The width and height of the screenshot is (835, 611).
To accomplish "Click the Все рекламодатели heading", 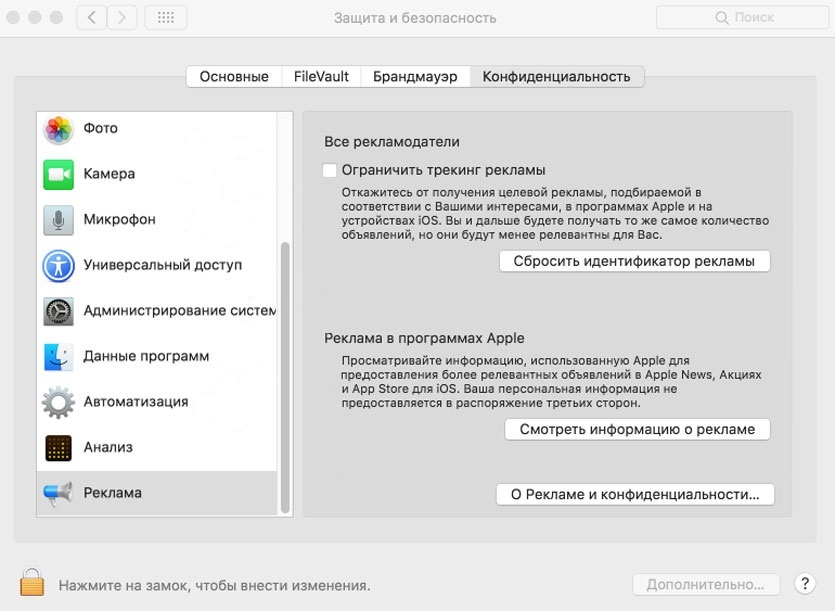I will click(391, 142).
